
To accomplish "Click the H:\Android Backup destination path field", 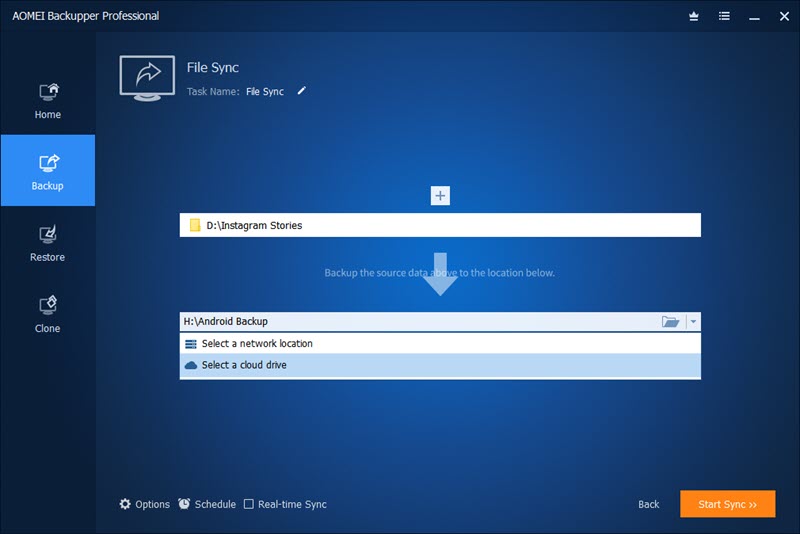I will (419, 322).
